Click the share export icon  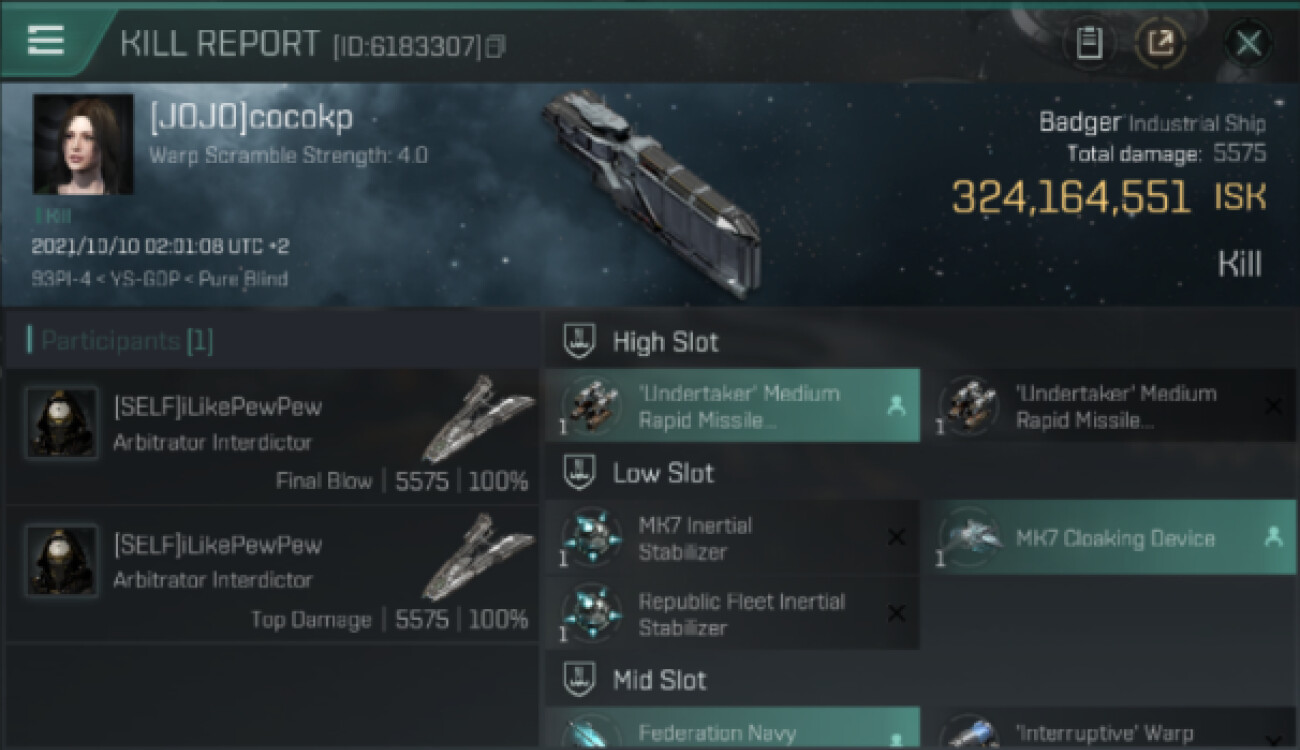coord(1160,43)
